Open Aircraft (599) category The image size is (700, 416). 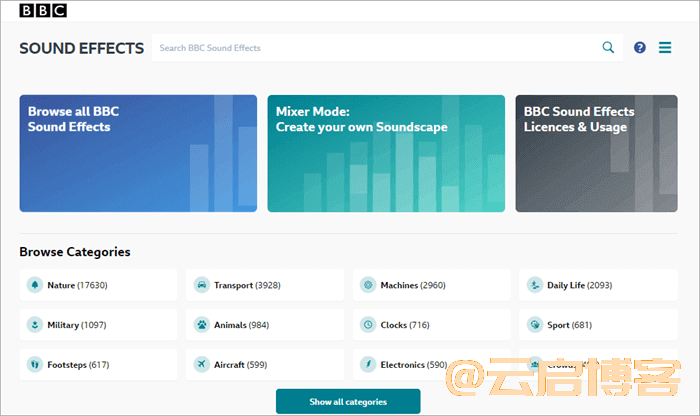tap(265, 364)
